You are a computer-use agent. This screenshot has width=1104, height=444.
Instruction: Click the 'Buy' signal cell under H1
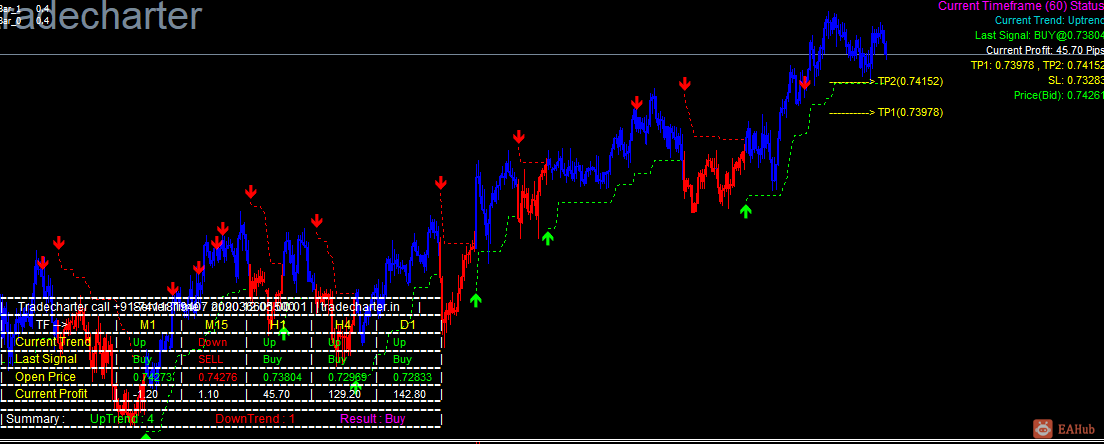pyautogui.click(x=272, y=359)
